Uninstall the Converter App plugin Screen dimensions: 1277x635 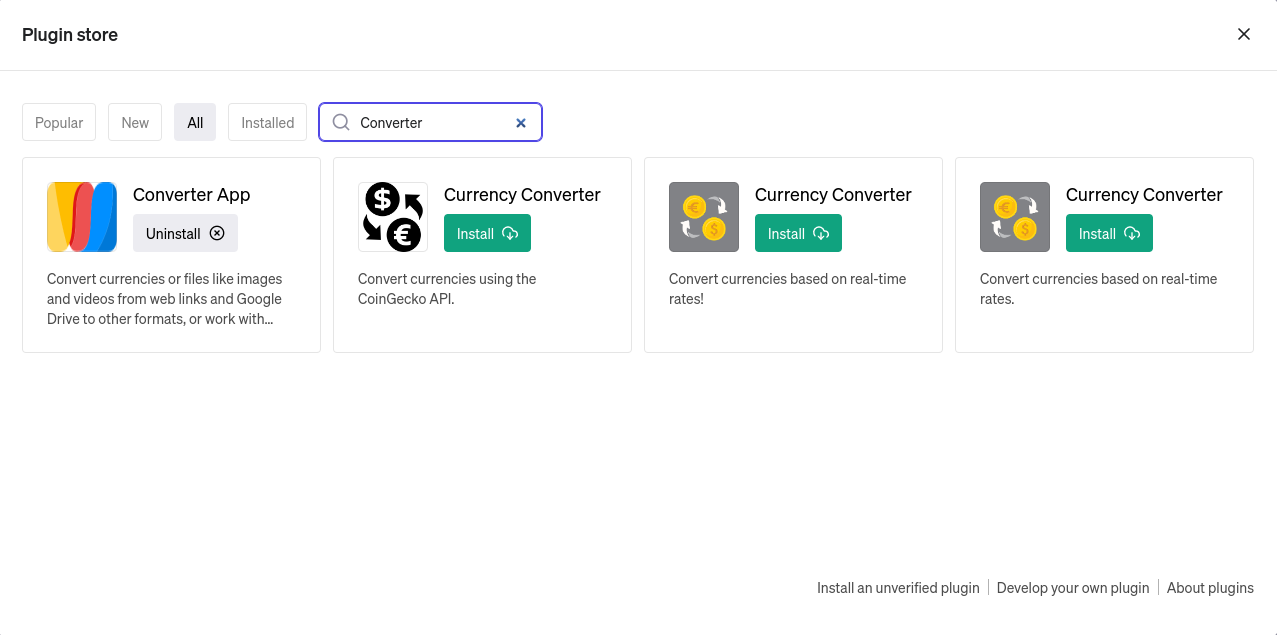click(x=185, y=232)
